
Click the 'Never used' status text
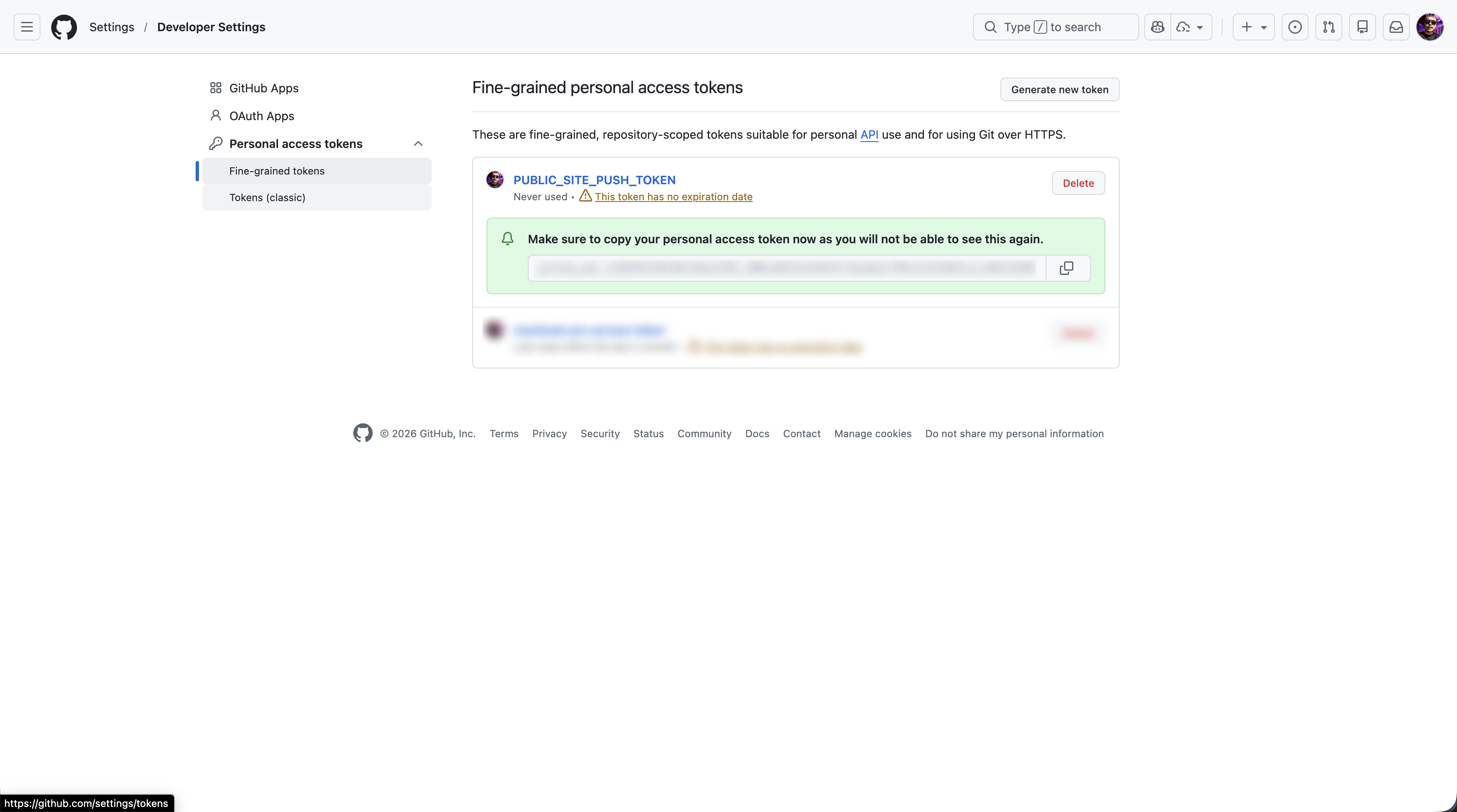click(540, 197)
